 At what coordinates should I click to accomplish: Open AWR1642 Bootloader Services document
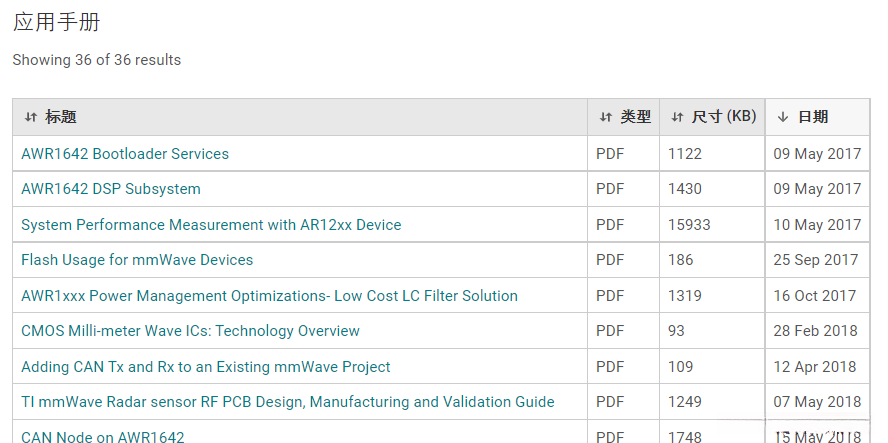point(125,154)
